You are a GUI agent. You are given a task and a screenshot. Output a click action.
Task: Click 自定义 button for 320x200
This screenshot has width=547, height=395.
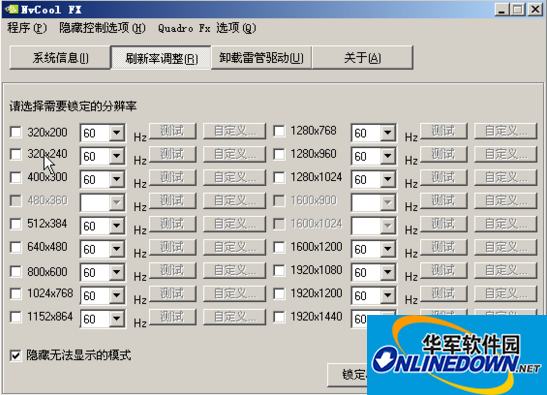pos(234,131)
